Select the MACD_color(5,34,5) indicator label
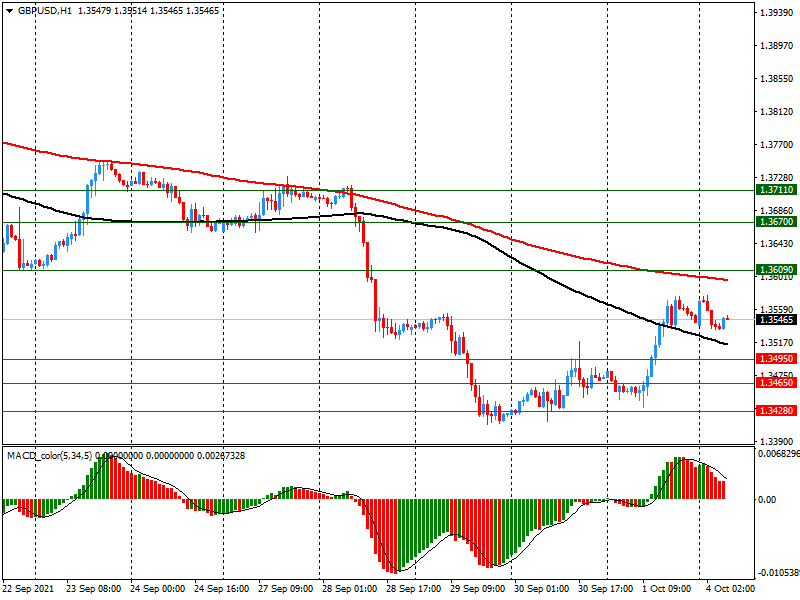The height and width of the screenshot is (600, 800). pos(50,456)
